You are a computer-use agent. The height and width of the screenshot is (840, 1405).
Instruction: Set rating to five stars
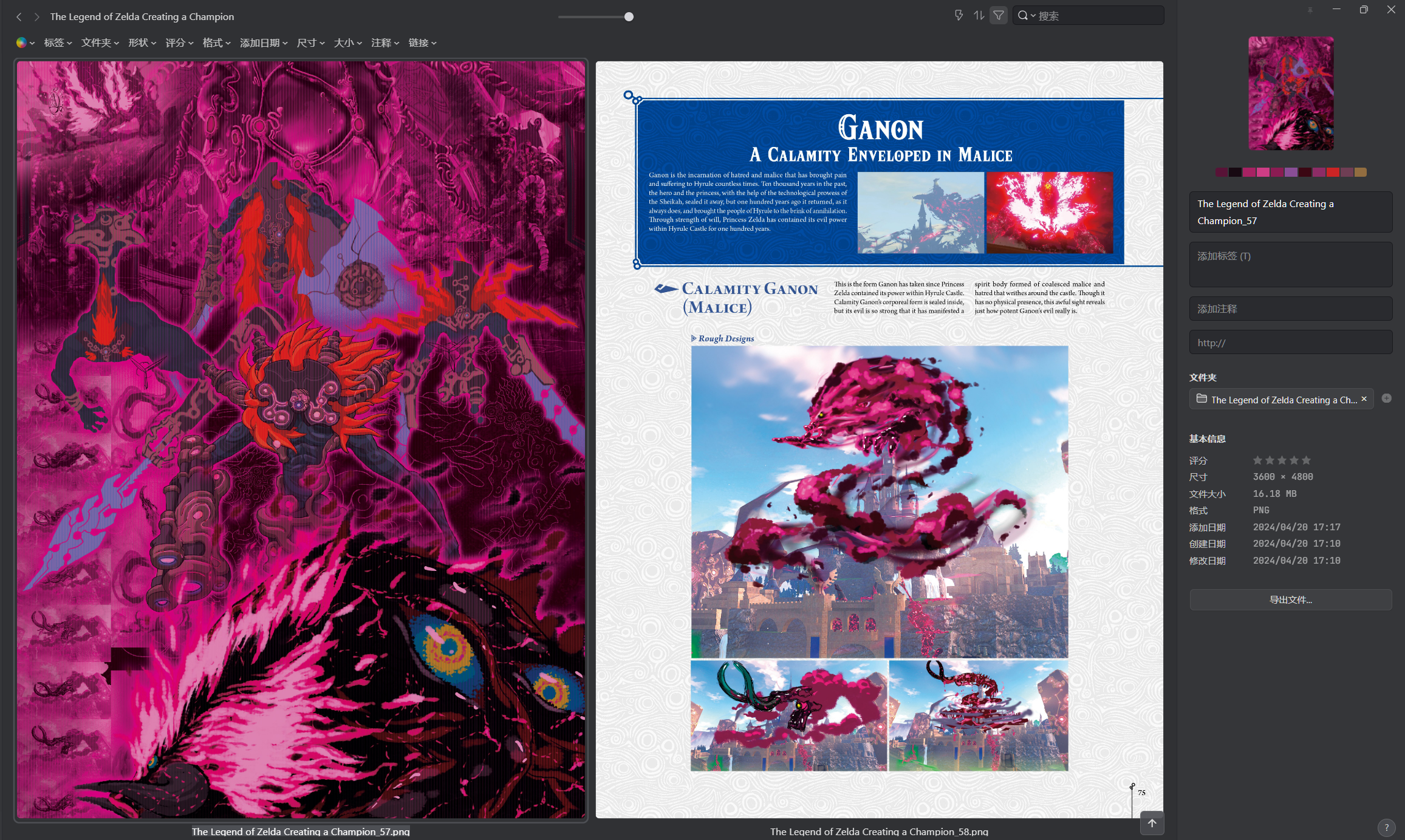(x=1306, y=460)
